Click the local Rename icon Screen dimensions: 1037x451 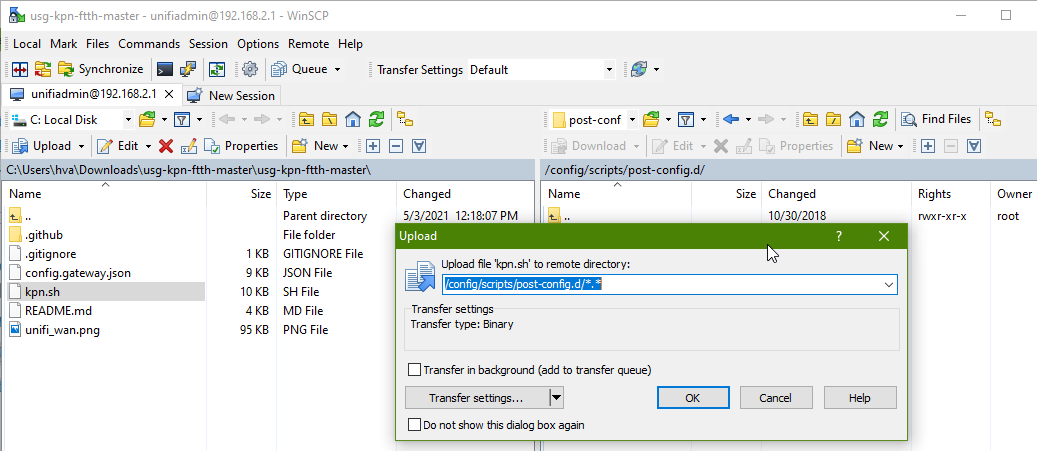point(188,145)
